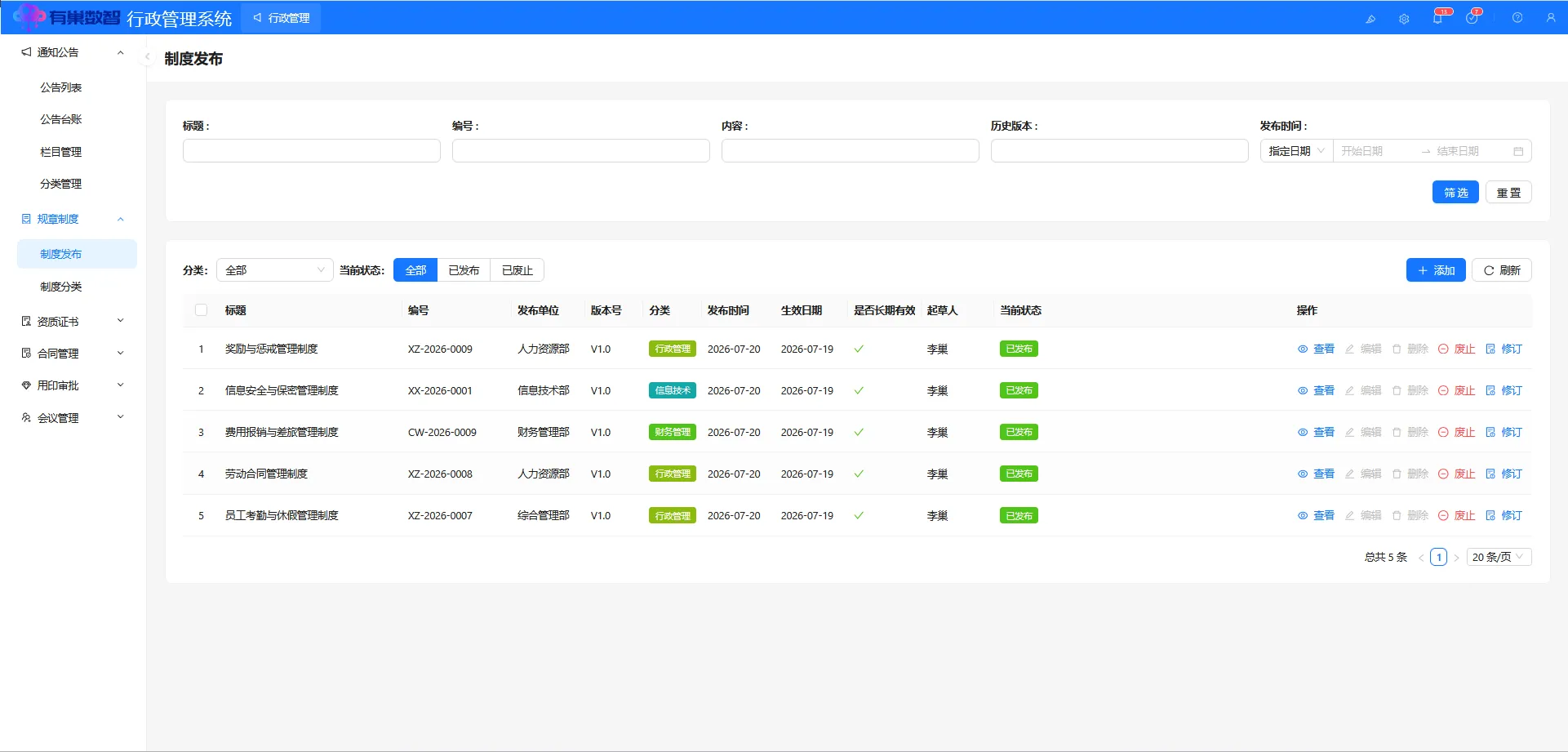
Task: Revise (修订) the 信息安全与保密管理制度 row
Action: click(x=1504, y=390)
